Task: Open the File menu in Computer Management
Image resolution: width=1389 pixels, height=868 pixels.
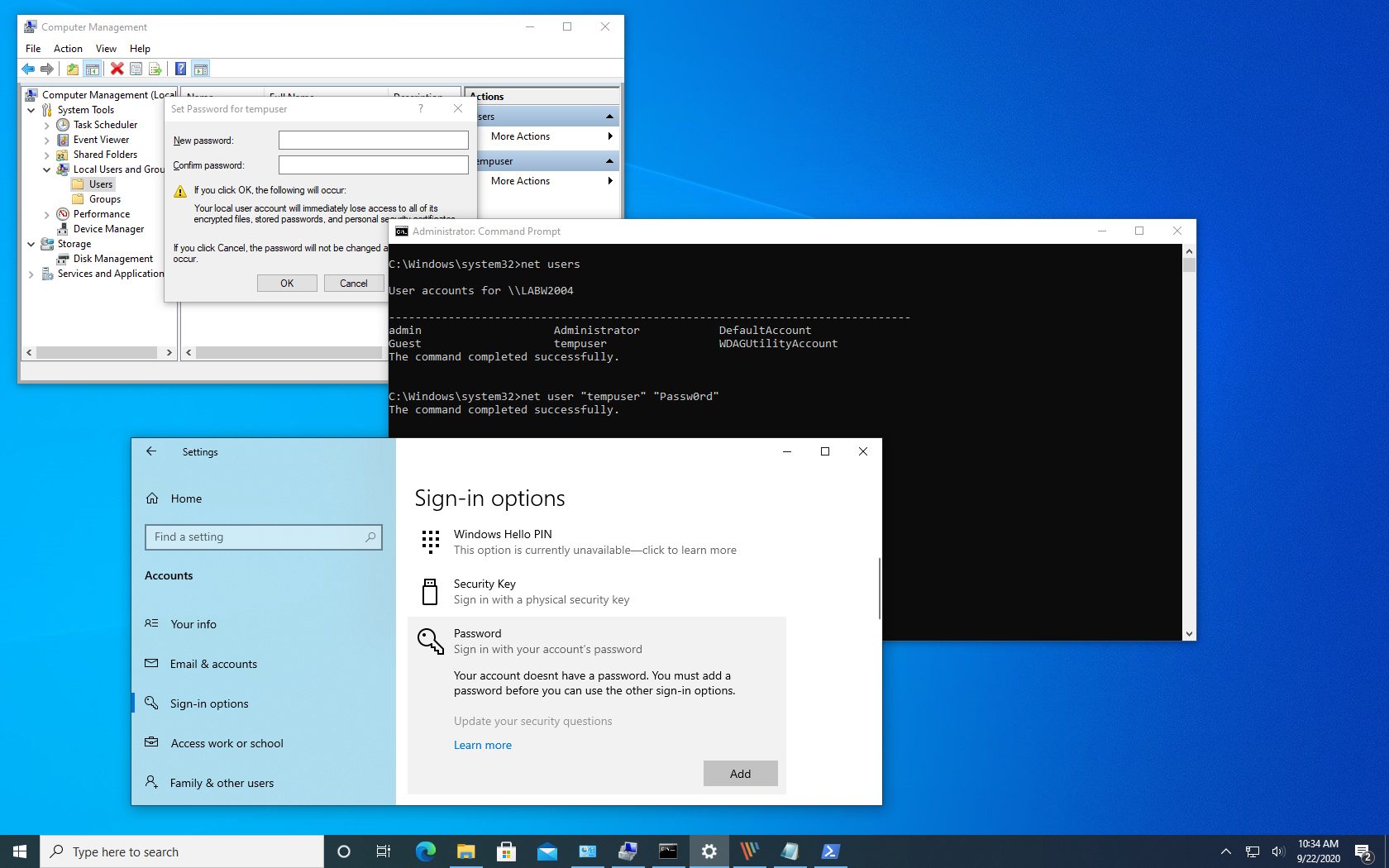Action: [x=33, y=49]
